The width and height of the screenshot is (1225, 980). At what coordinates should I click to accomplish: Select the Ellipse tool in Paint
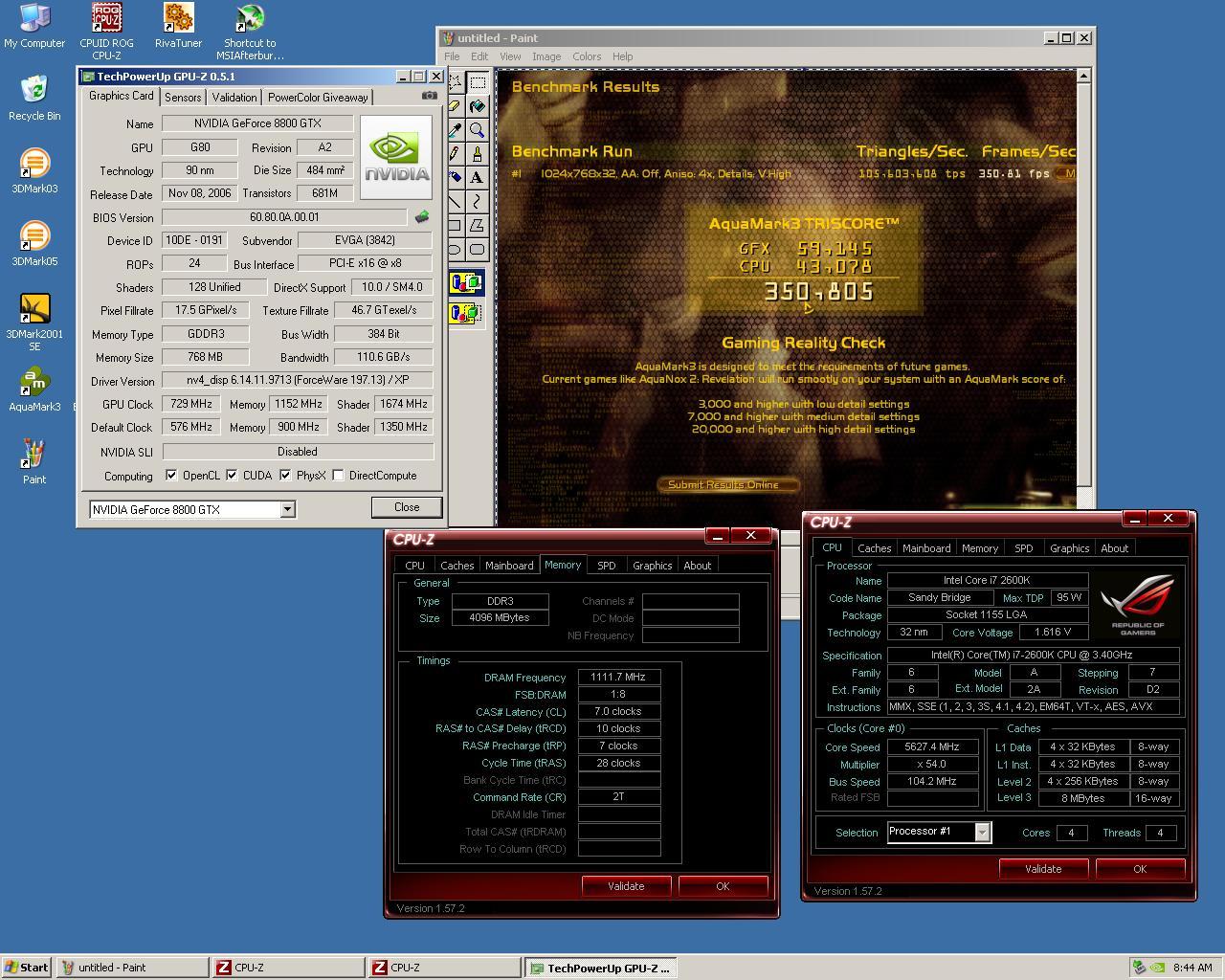[456, 250]
